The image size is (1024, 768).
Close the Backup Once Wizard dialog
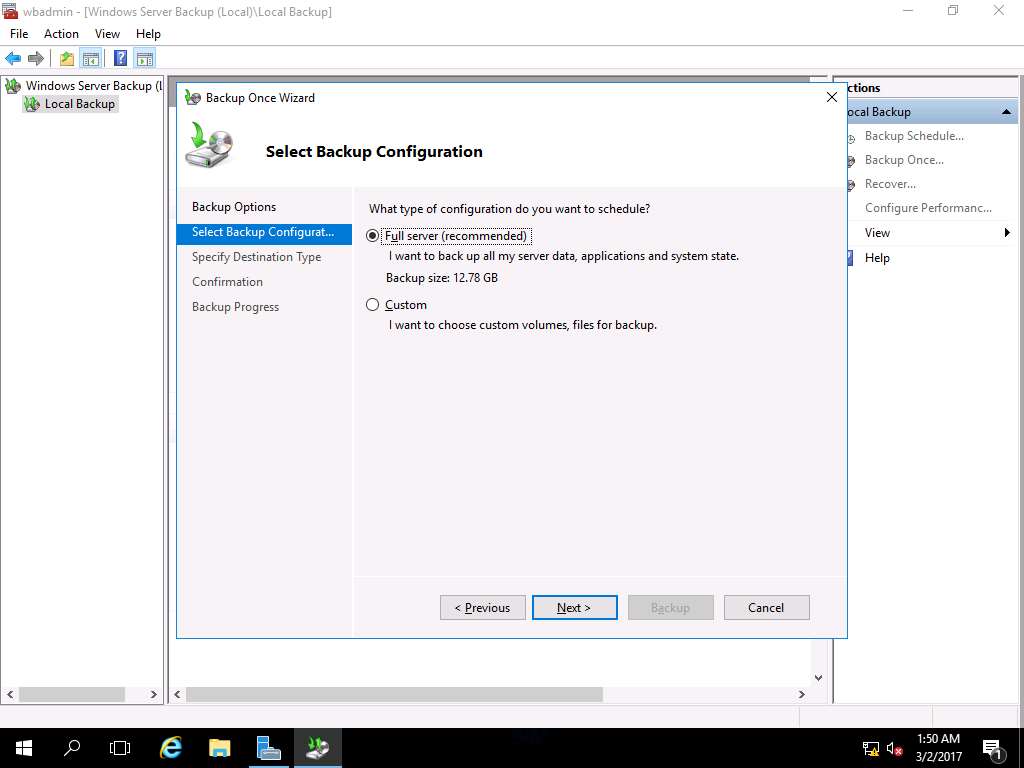point(831,97)
